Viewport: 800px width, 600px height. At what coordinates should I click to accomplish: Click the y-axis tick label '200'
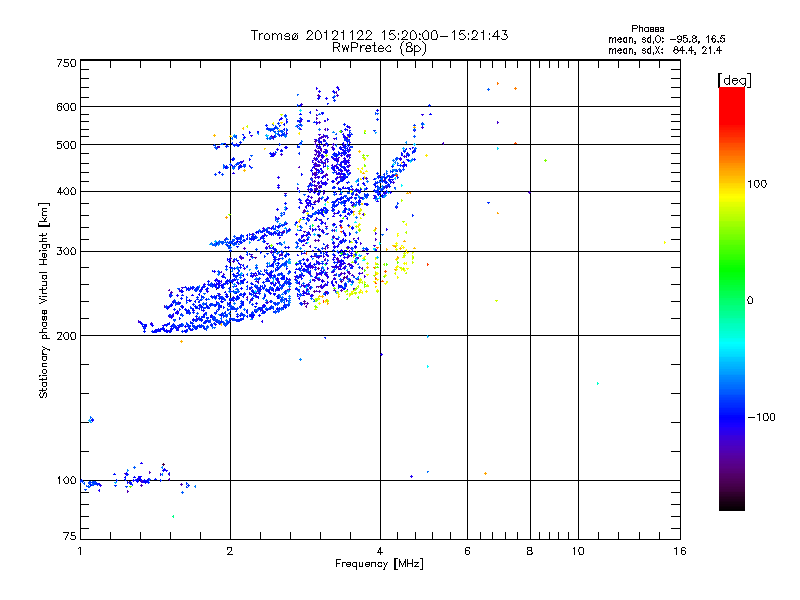[x=66, y=336]
